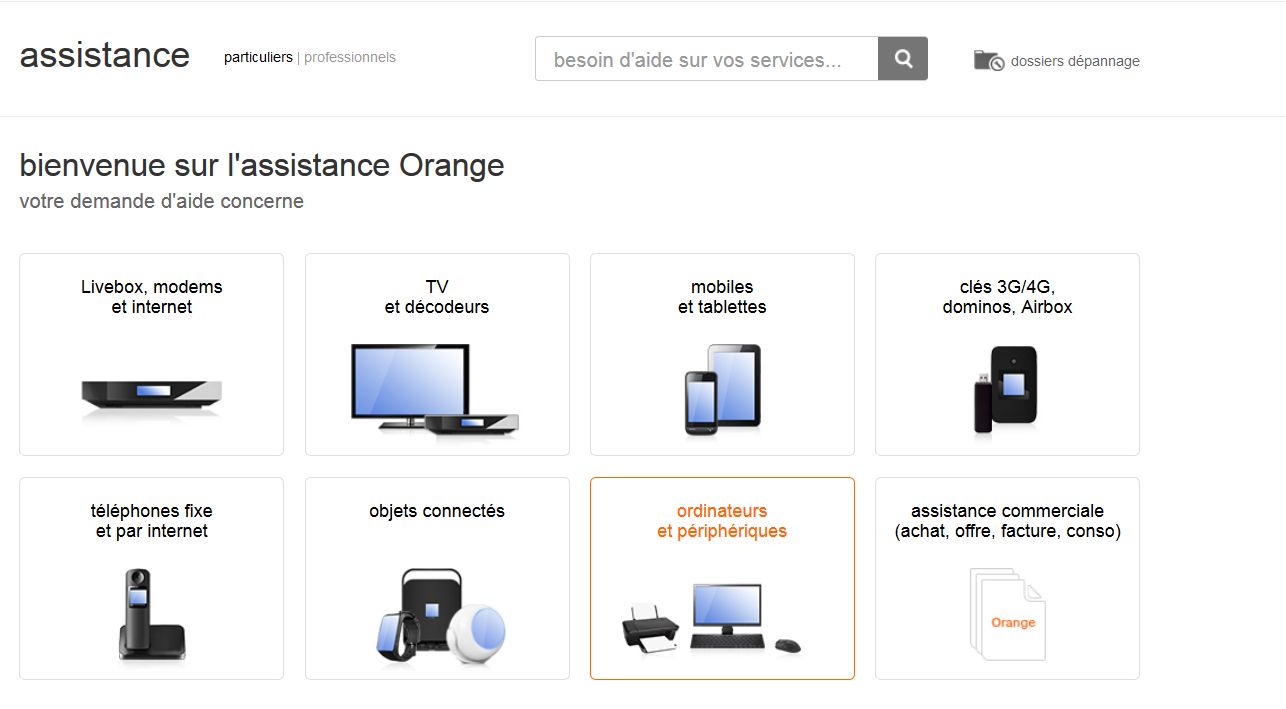This screenshot has height=709, width=1286.
Task: Click the bienvenue sur l'assistance Orange heading
Action: point(262,165)
